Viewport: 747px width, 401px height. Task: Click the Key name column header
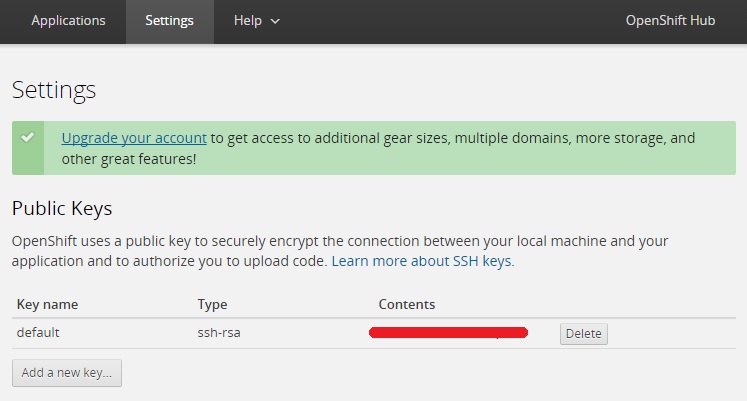click(x=47, y=304)
